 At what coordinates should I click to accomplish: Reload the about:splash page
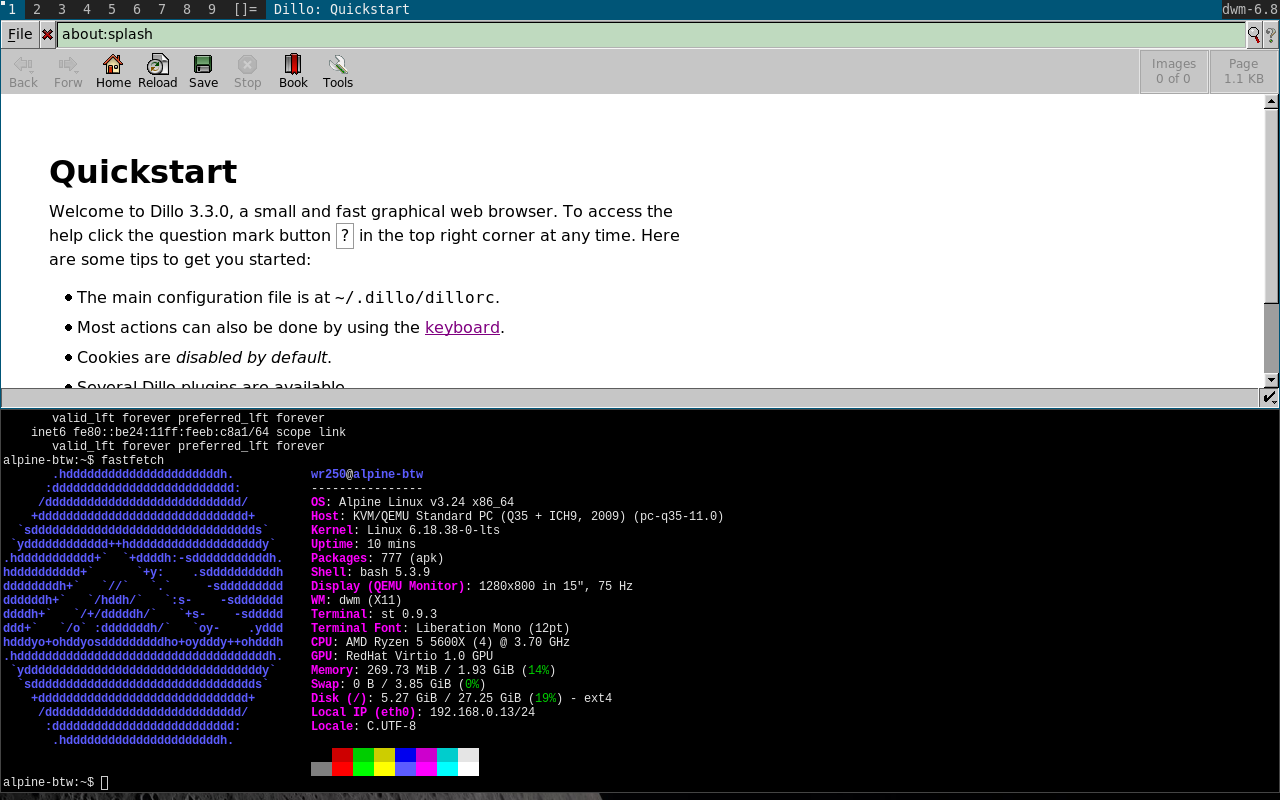tap(158, 72)
